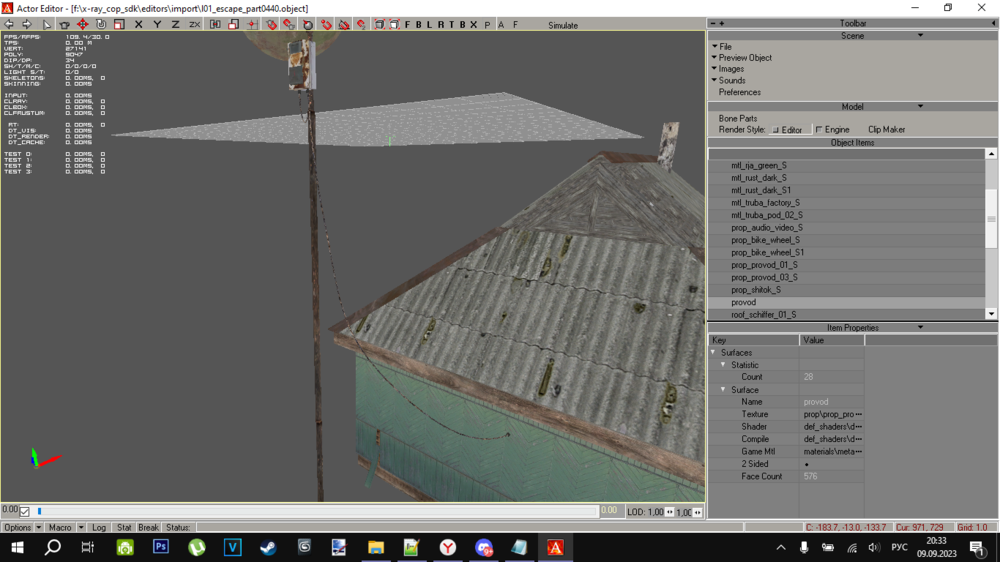Open the Macro menu in status bar
The height and width of the screenshot is (562, 1000).
tap(60, 527)
